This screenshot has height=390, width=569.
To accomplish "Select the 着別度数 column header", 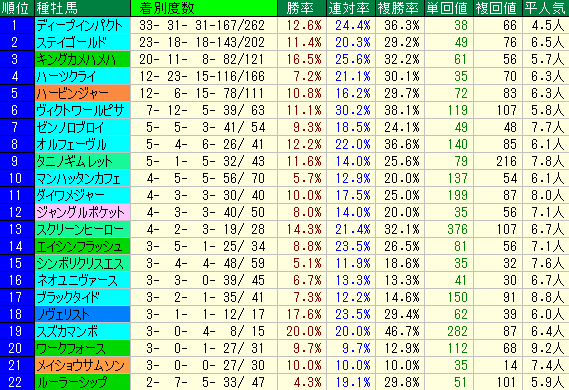I will 204,8.
